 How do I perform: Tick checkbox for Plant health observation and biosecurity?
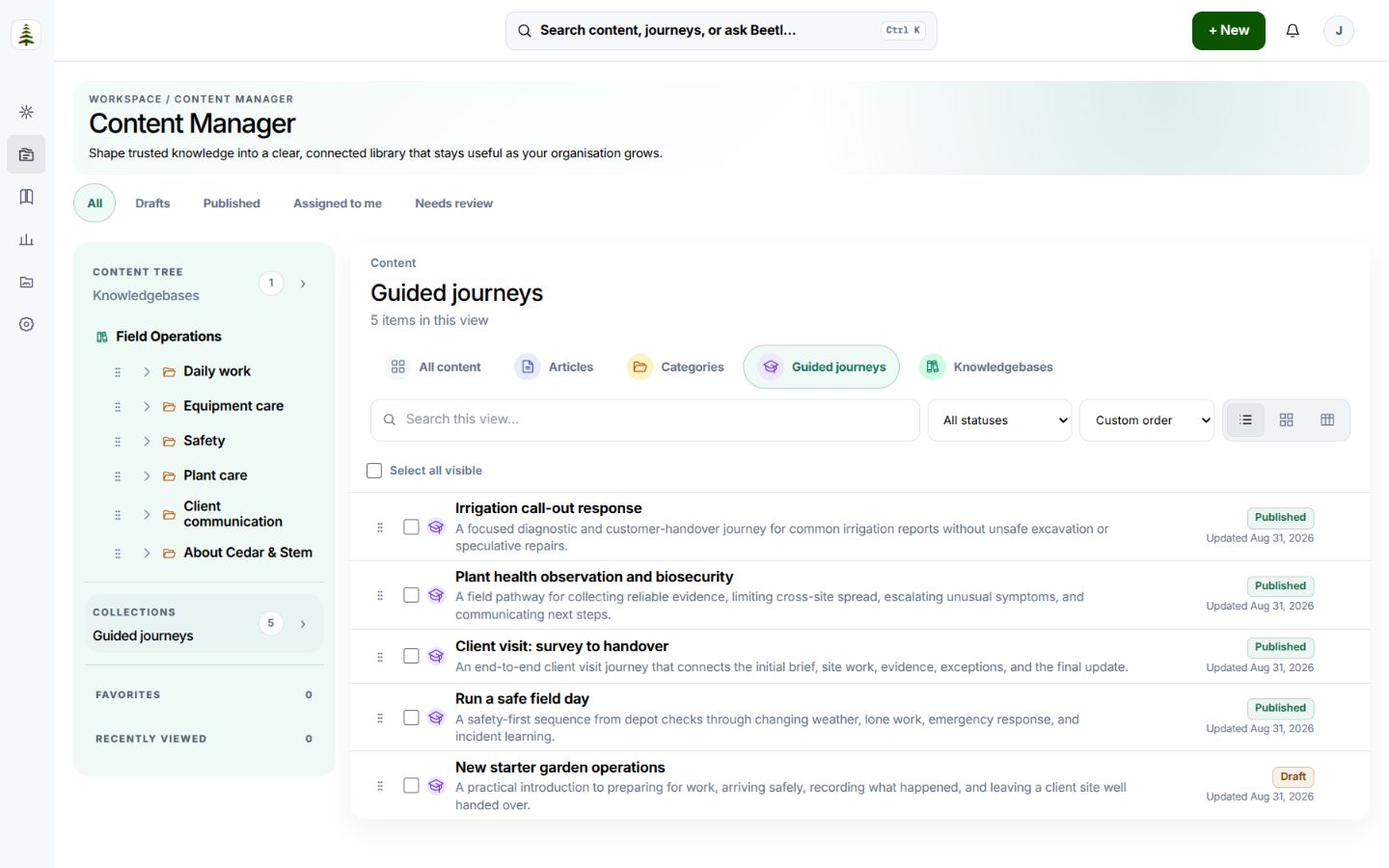pos(411,596)
